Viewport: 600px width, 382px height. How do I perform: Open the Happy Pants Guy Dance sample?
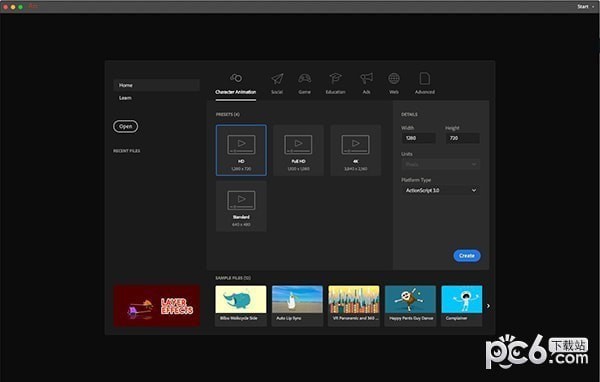pos(410,305)
